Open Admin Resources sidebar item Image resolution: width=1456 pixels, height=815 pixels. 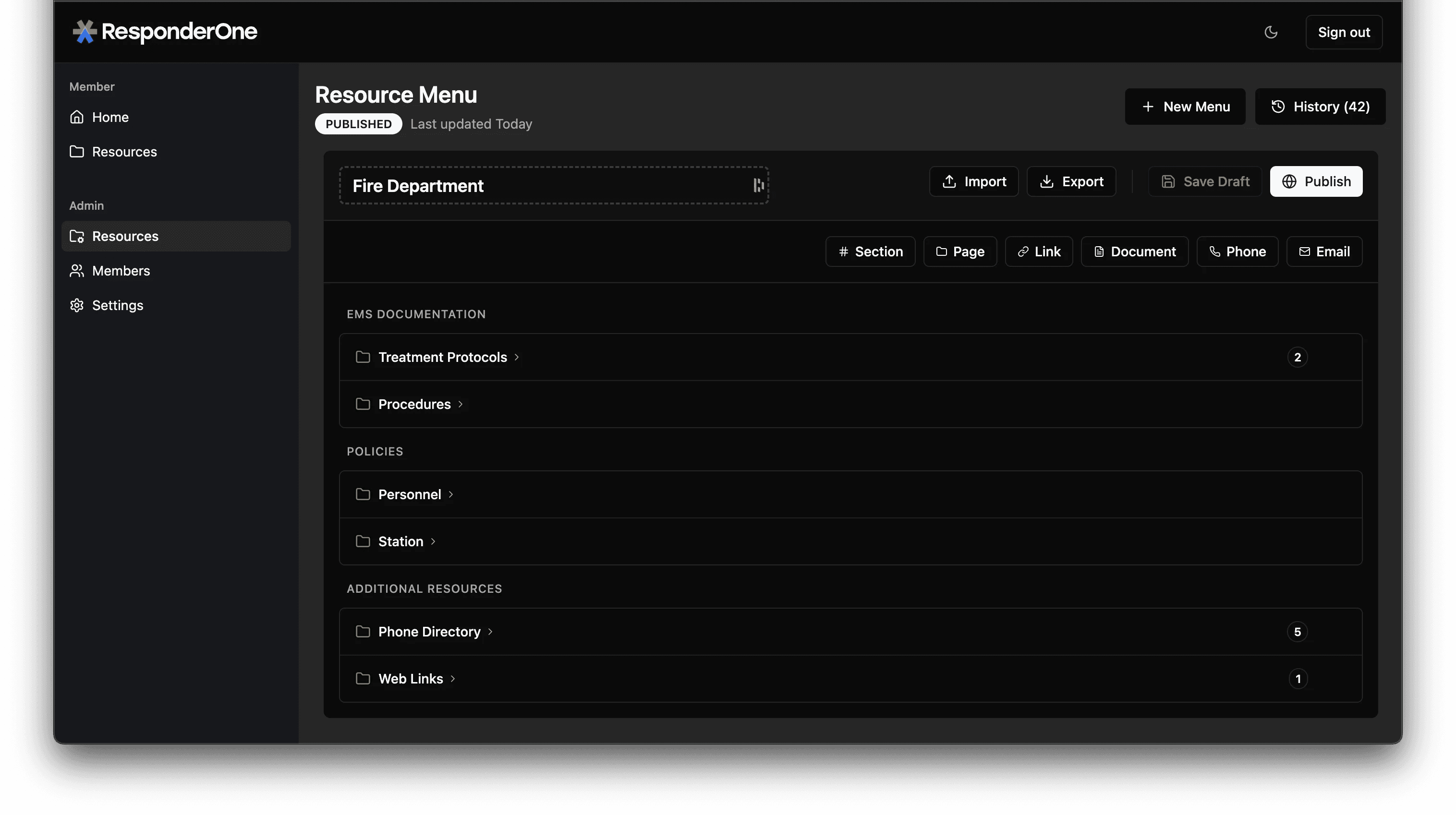tap(125, 236)
